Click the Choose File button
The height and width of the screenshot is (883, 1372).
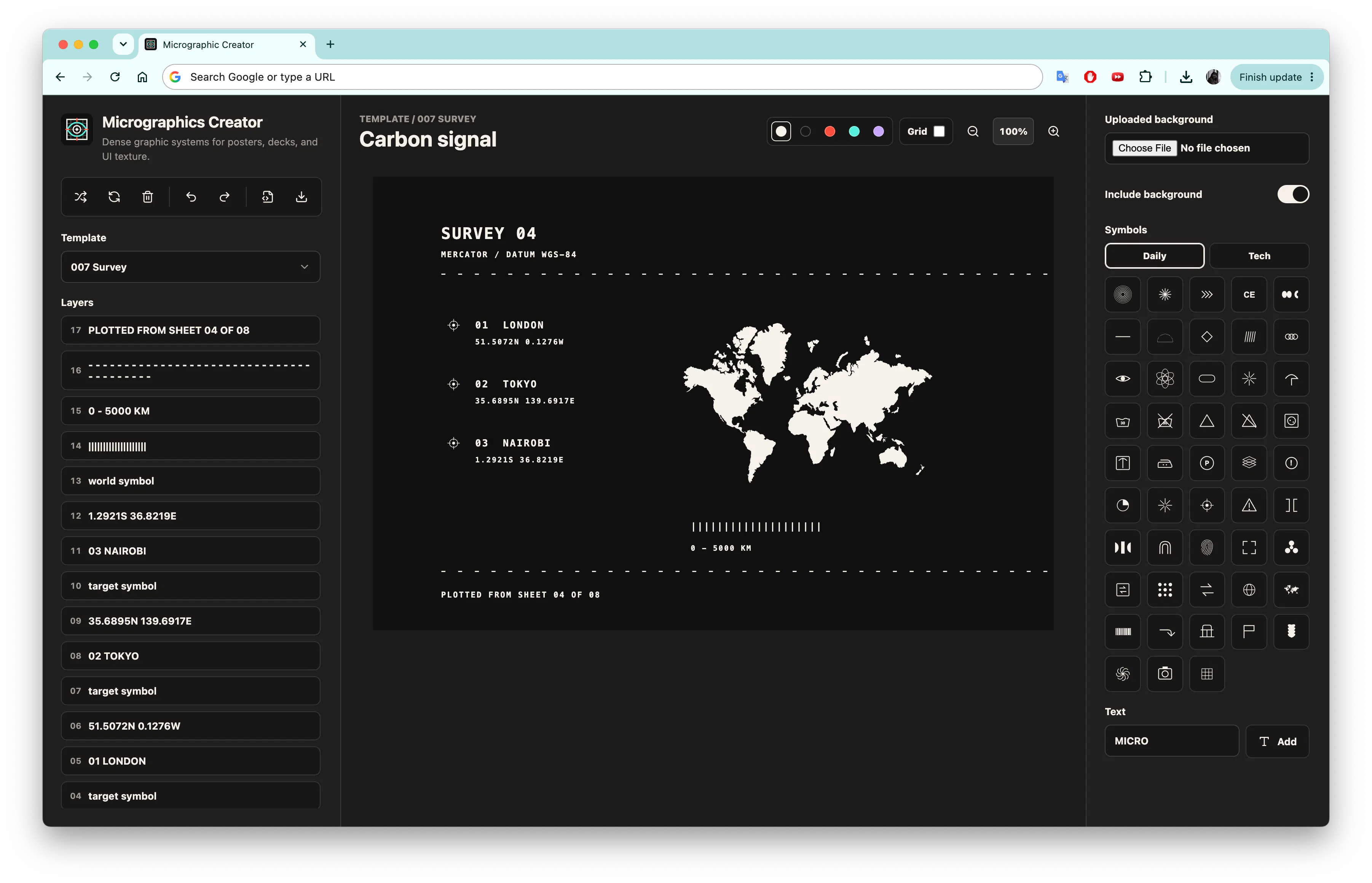click(1144, 148)
